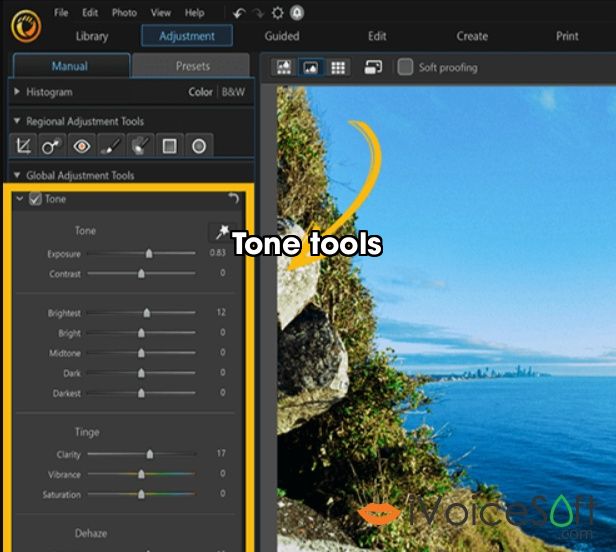Collapse the Regional Adjustment Tools section
The height and width of the screenshot is (552, 616).
click(17, 121)
